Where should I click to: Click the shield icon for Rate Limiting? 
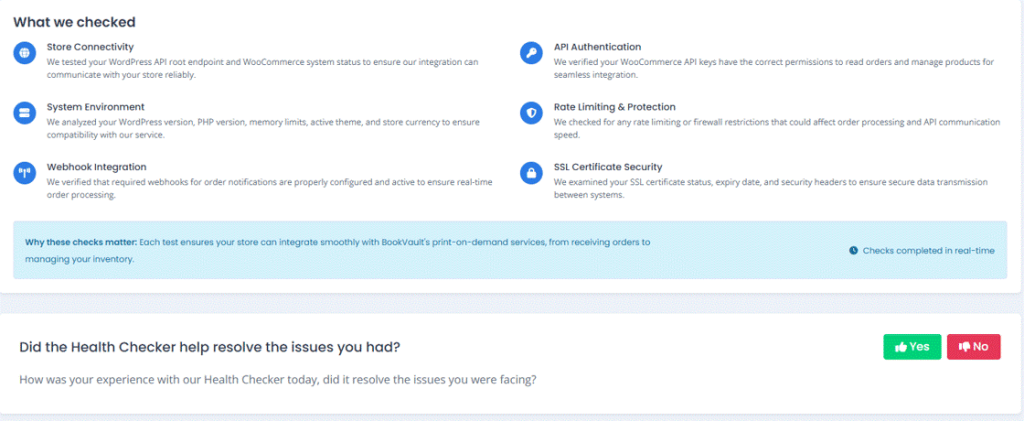click(x=532, y=113)
